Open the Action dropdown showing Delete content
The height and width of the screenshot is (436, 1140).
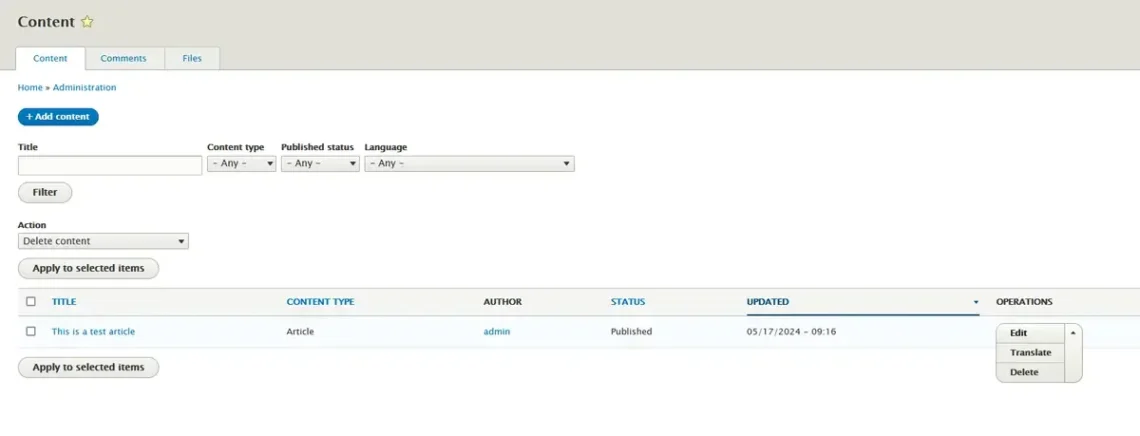pos(103,241)
